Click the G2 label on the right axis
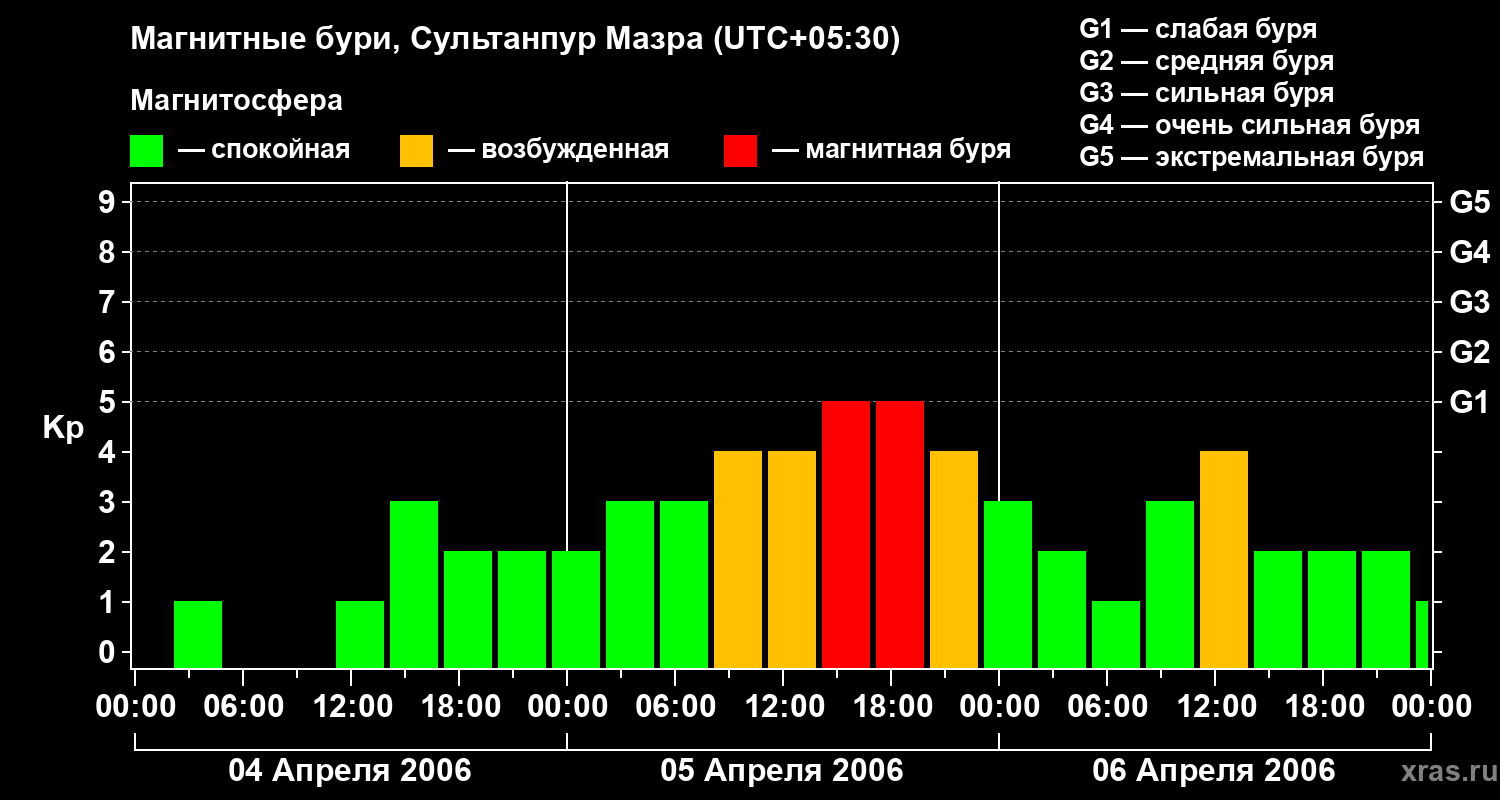Viewport: 1500px width, 800px height. tap(1469, 352)
